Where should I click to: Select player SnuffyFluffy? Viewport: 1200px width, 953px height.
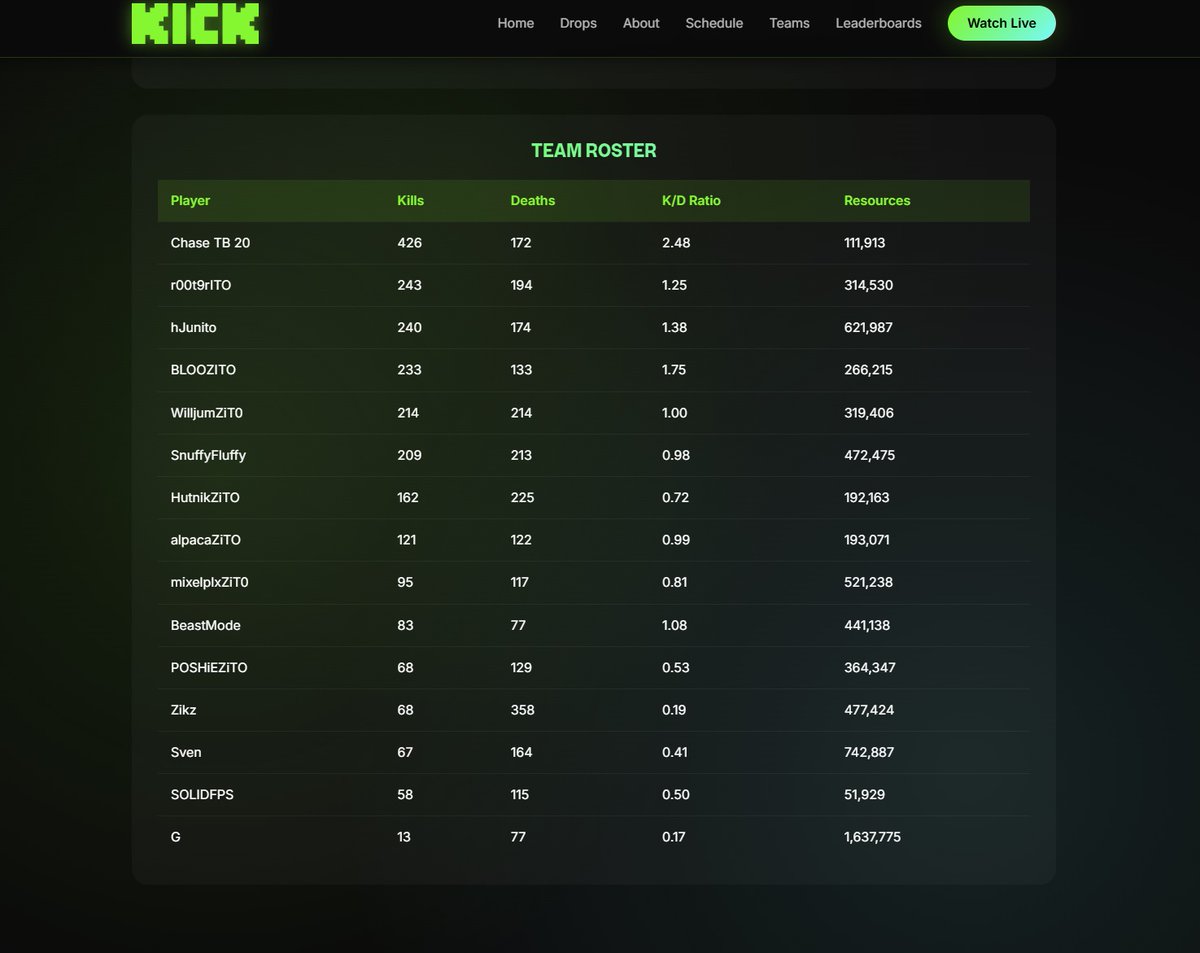tap(208, 455)
